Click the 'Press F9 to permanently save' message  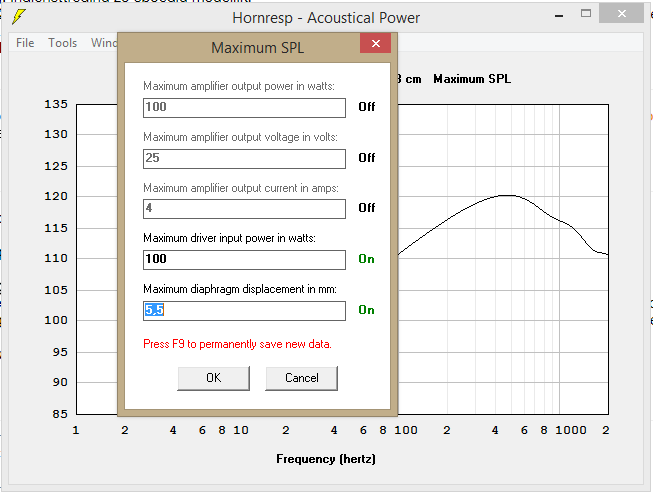237,344
